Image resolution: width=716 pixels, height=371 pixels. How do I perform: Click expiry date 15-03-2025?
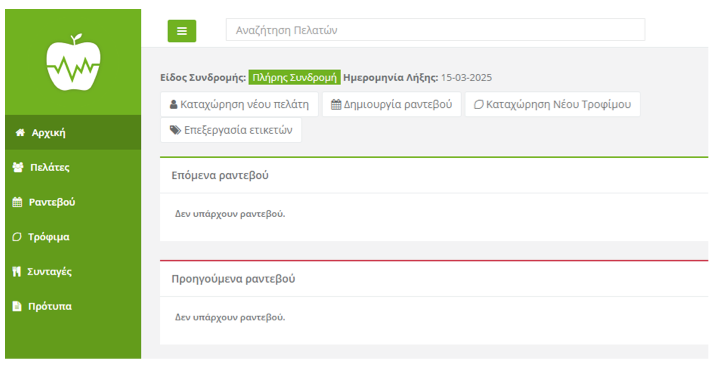pos(466,78)
